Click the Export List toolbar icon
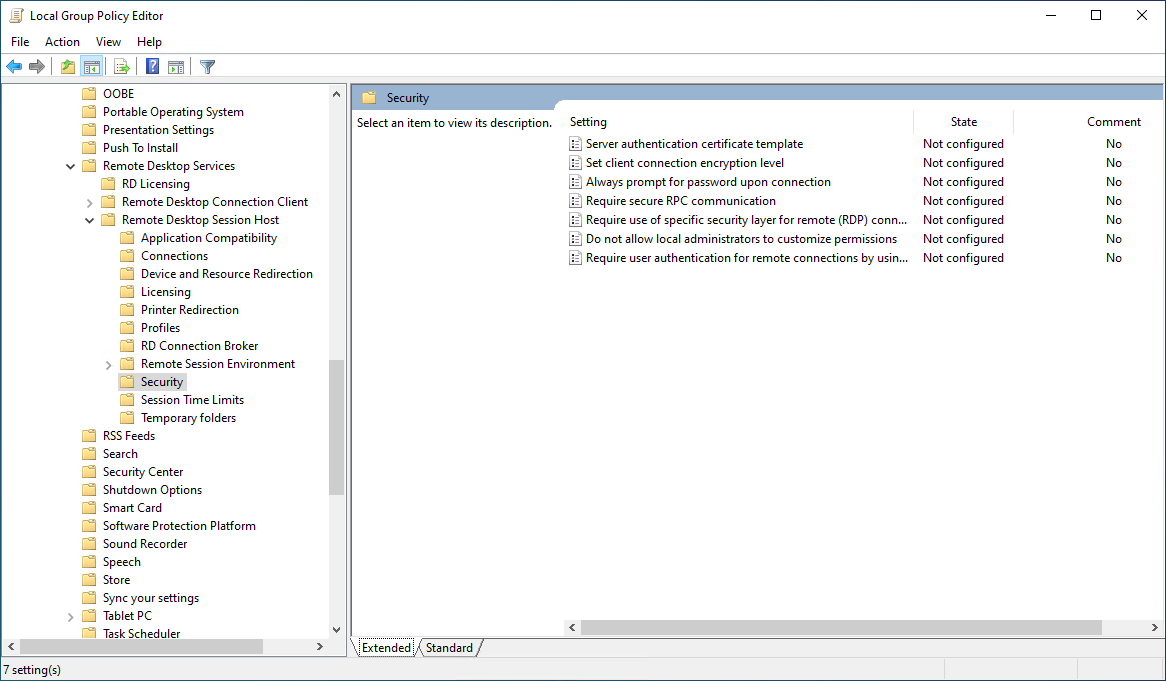 121,66
